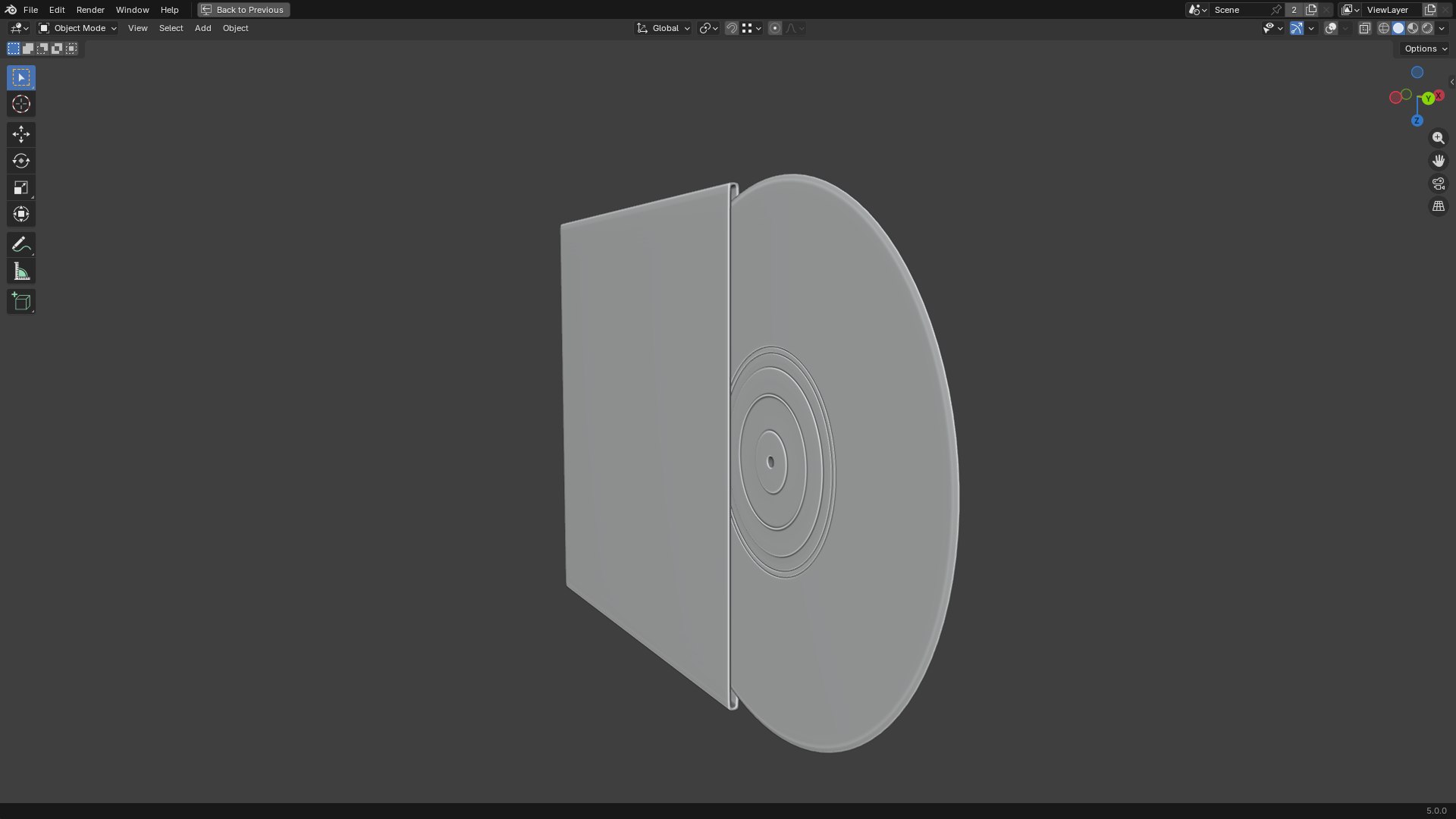Click the version number 5.0.0
This screenshot has width=1456, height=819.
click(x=1436, y=811)
